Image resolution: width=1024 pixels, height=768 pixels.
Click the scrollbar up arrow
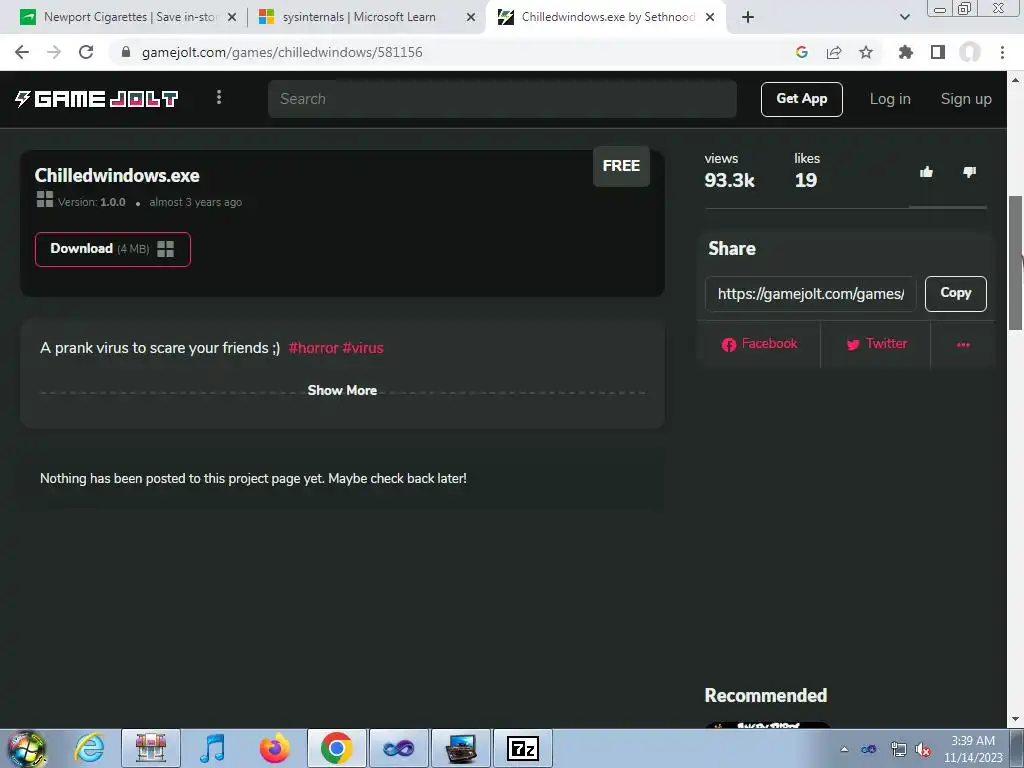pyautogui.click(x=1016, y=80)
